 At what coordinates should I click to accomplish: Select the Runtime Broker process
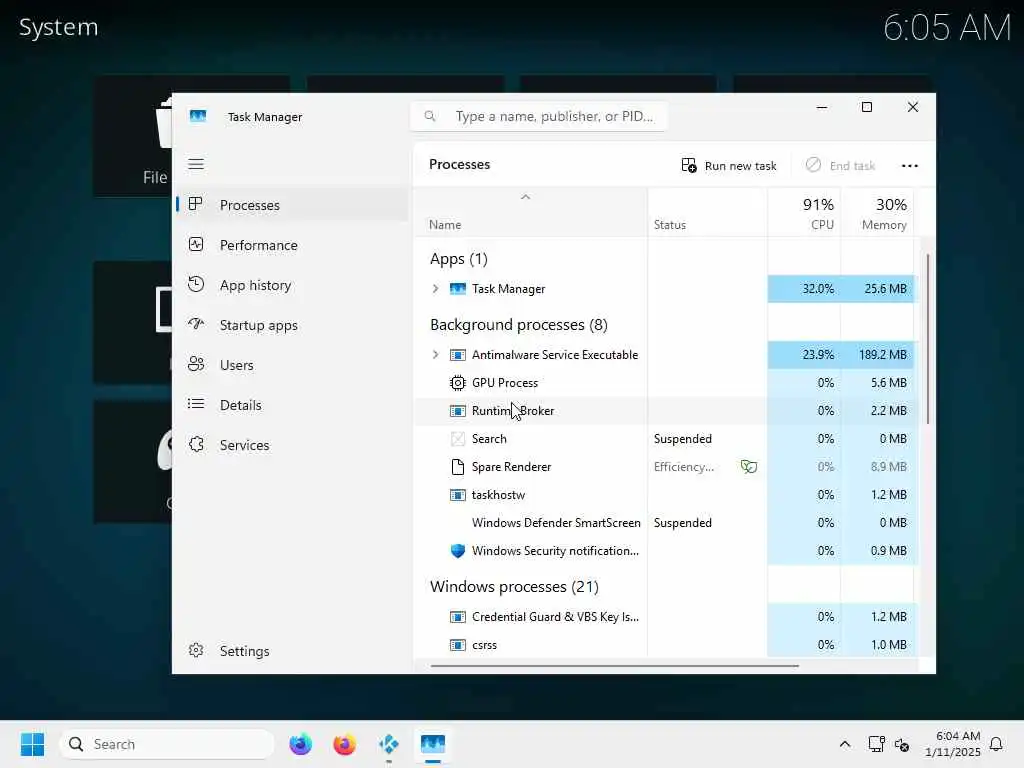(665, 411)
